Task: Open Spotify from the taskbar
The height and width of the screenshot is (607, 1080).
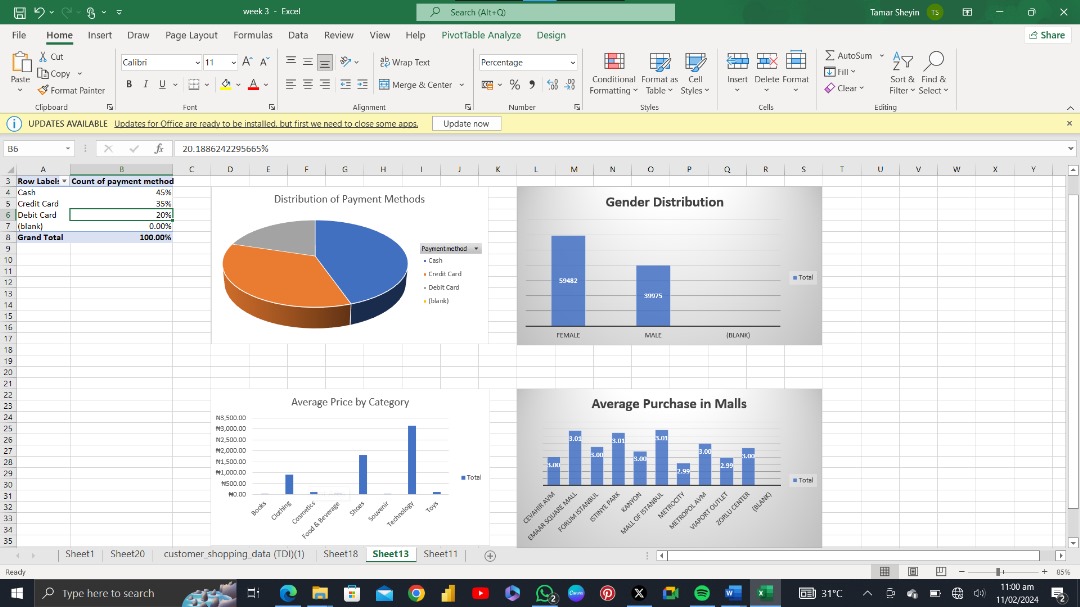Action: tap(702, 593)
